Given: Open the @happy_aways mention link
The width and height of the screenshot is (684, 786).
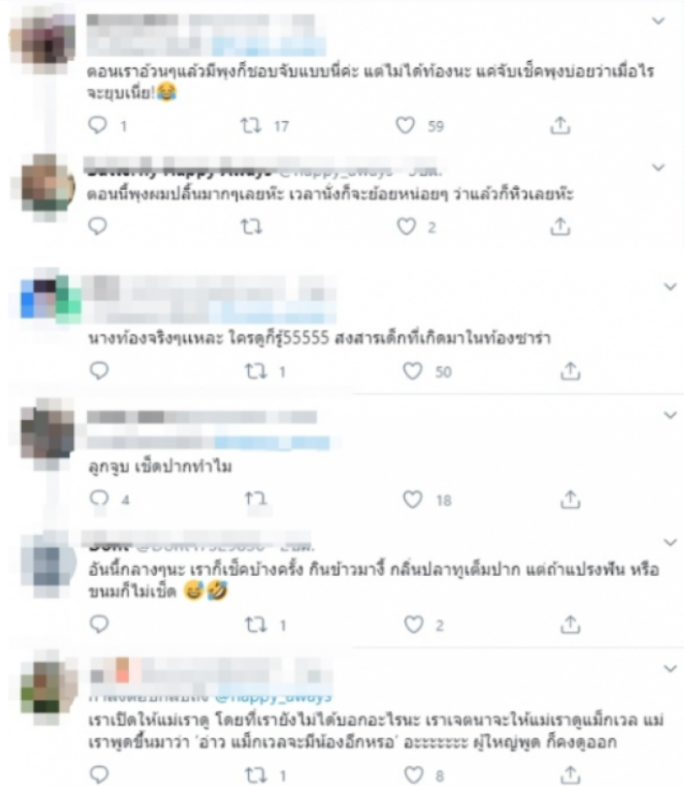Looking at the screenshot, I should pos(273,696).
